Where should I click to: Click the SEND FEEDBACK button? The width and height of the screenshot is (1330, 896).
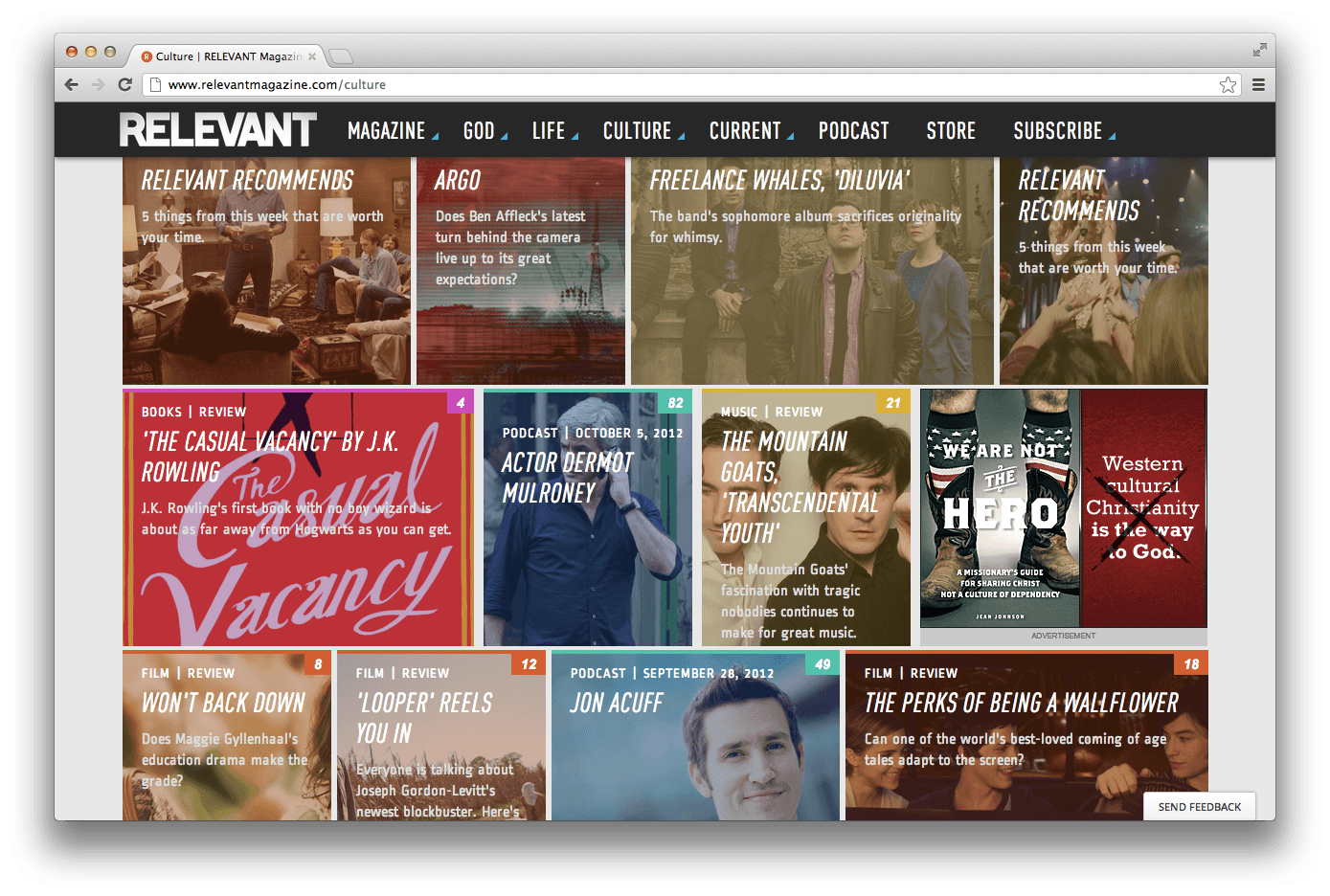tap(1199, 806)
